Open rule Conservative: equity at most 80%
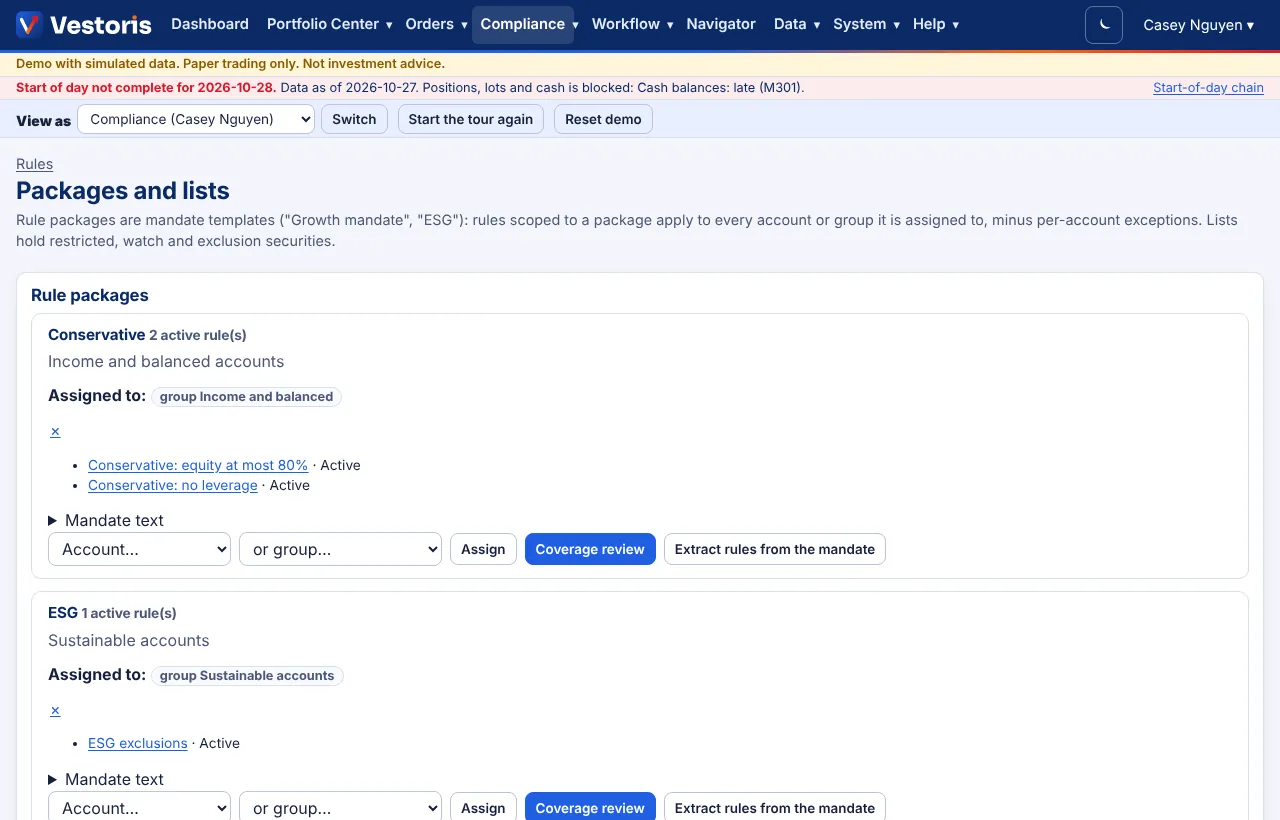This screenshot has width=1280, height=820. pyautogui.click(x=198, y=465)
